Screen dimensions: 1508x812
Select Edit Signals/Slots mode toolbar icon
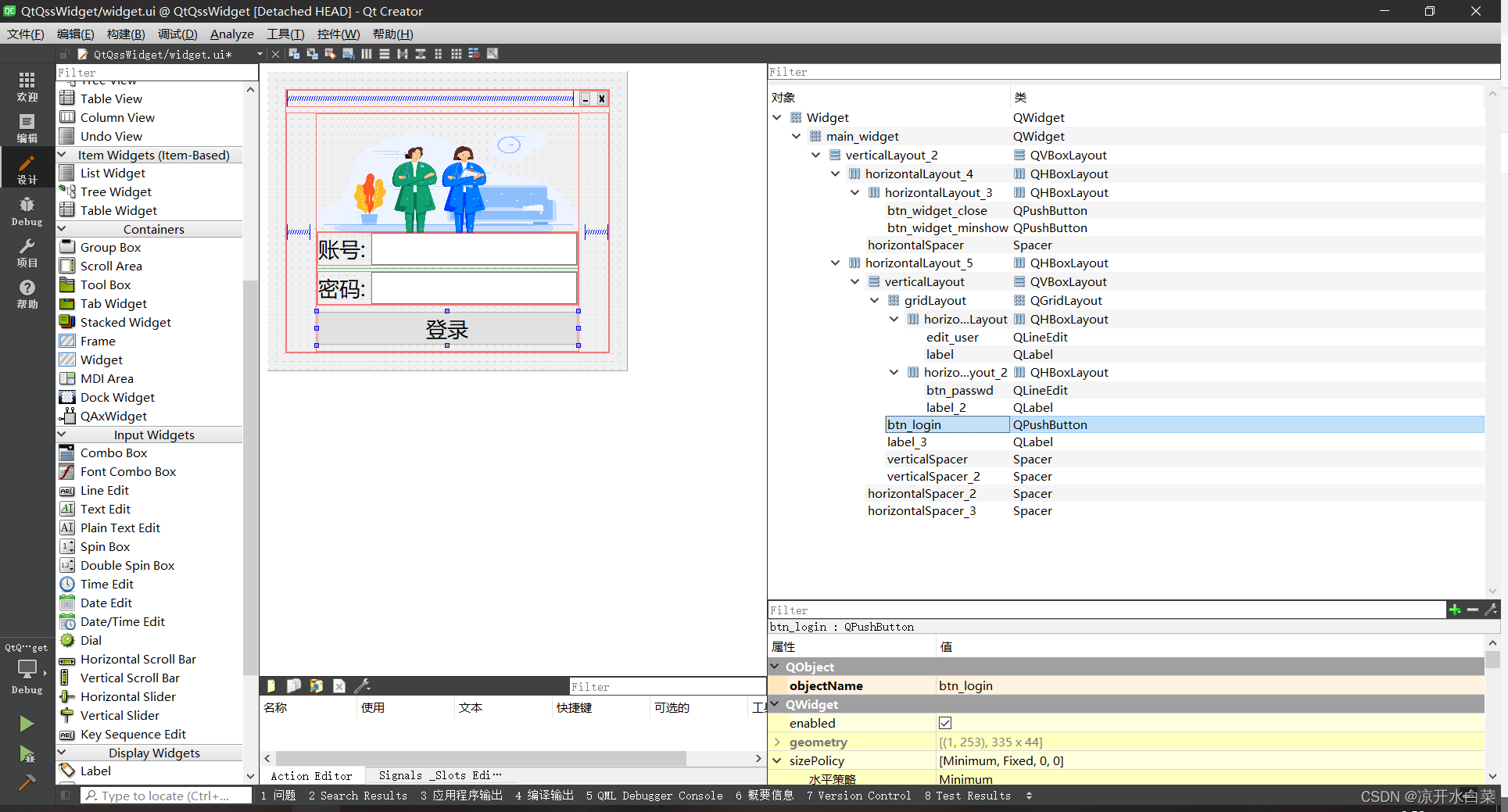(x=312, y=54)
